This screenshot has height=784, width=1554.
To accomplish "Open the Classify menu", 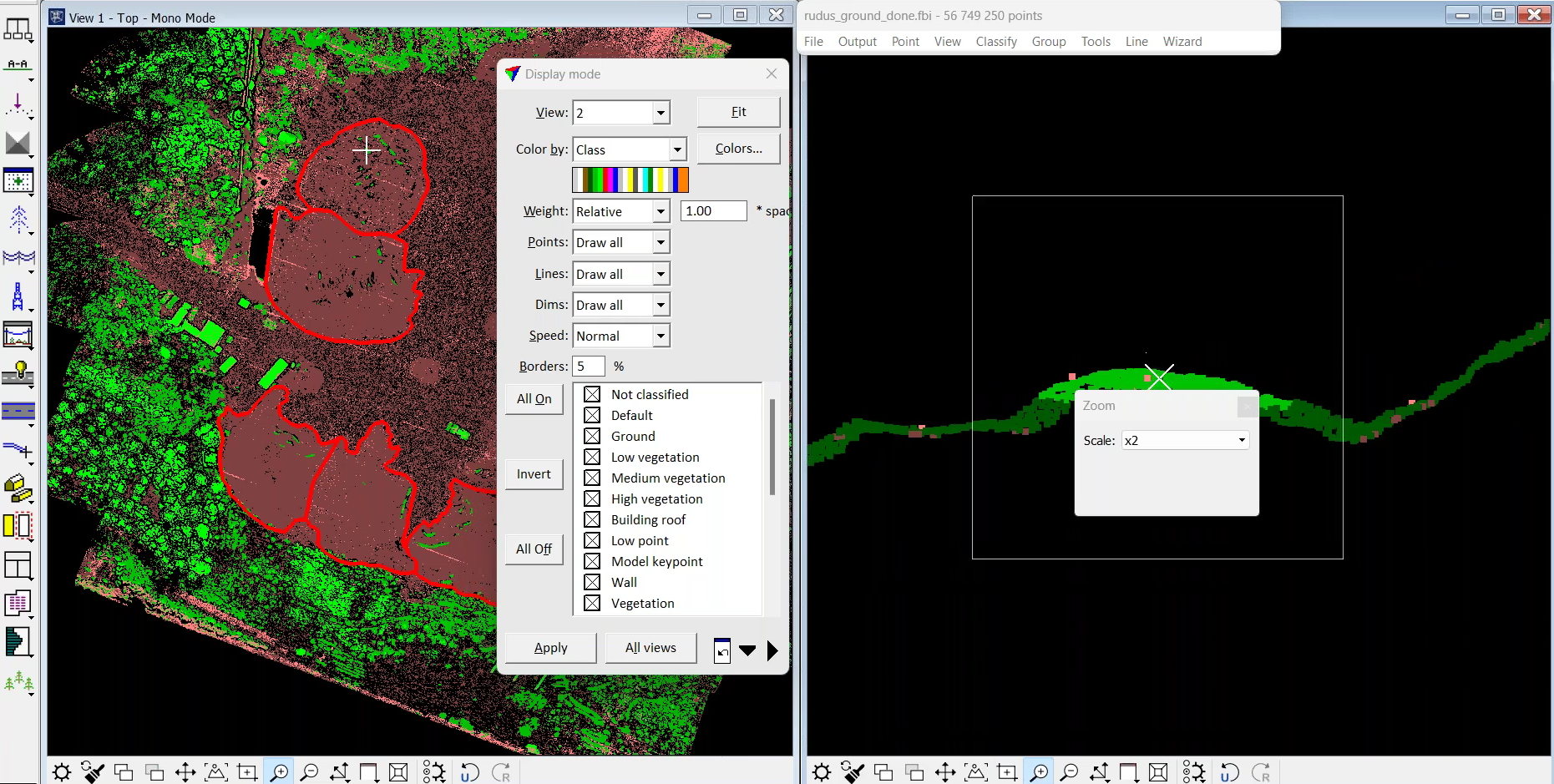I will (x=995, y=42).
